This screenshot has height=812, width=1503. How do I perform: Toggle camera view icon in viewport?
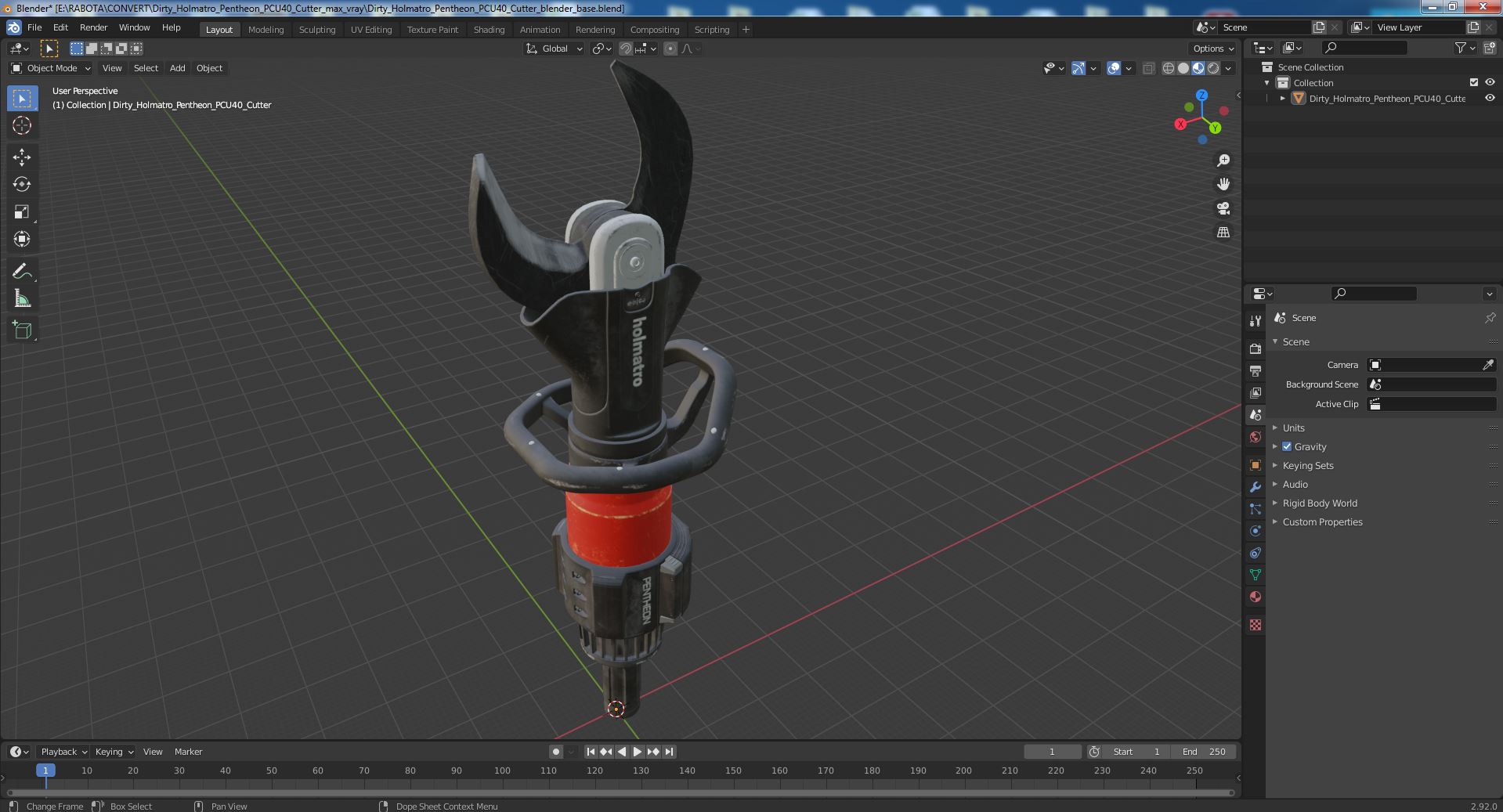tap(1223, 208)
